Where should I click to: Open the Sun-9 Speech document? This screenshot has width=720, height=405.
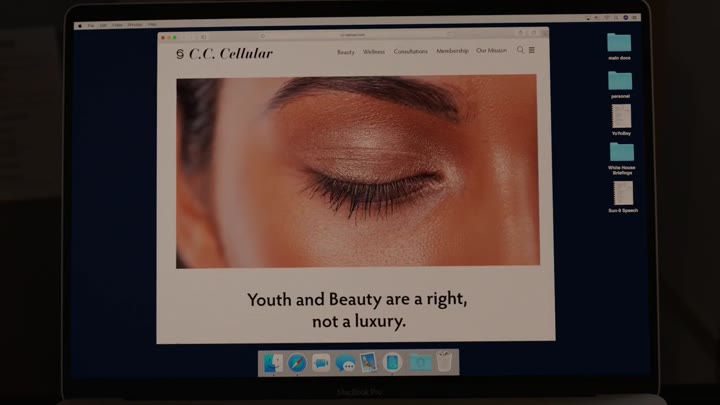pos(622,192)
